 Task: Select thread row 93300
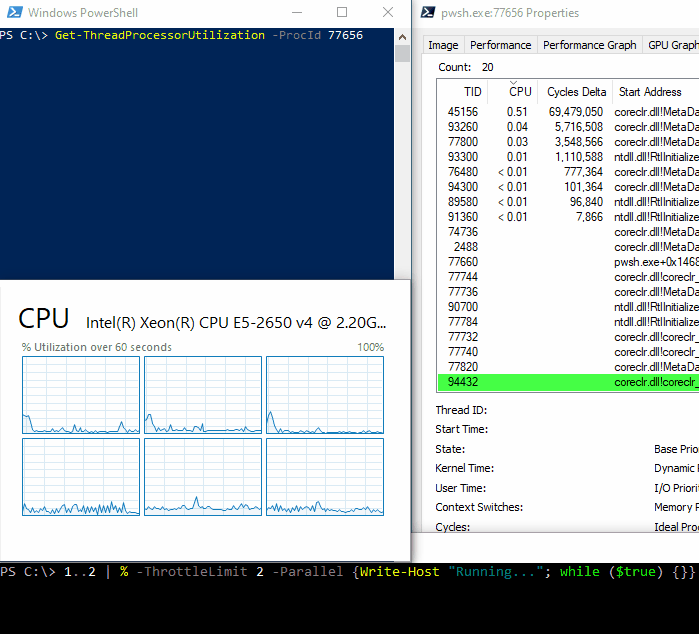tap(568, 157)
